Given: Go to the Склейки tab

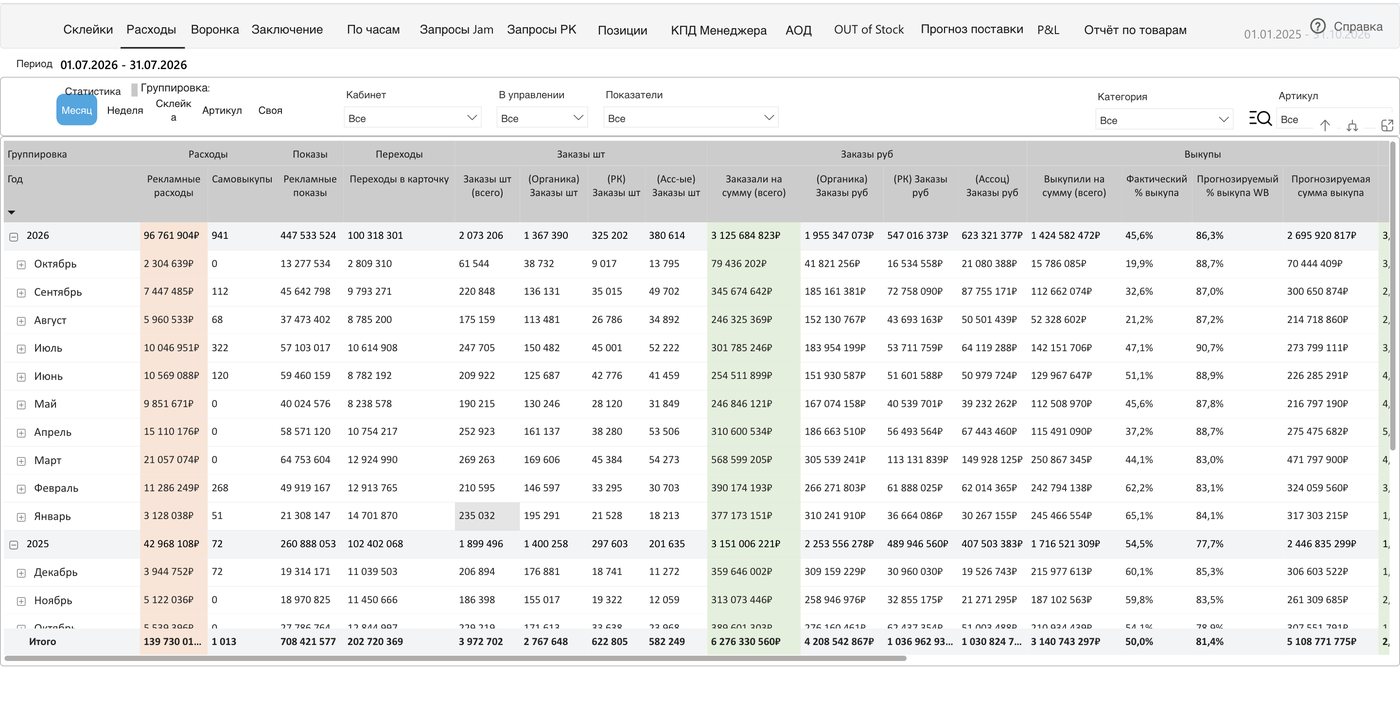Looking at the screenshot, I should (x=88, y=30).
